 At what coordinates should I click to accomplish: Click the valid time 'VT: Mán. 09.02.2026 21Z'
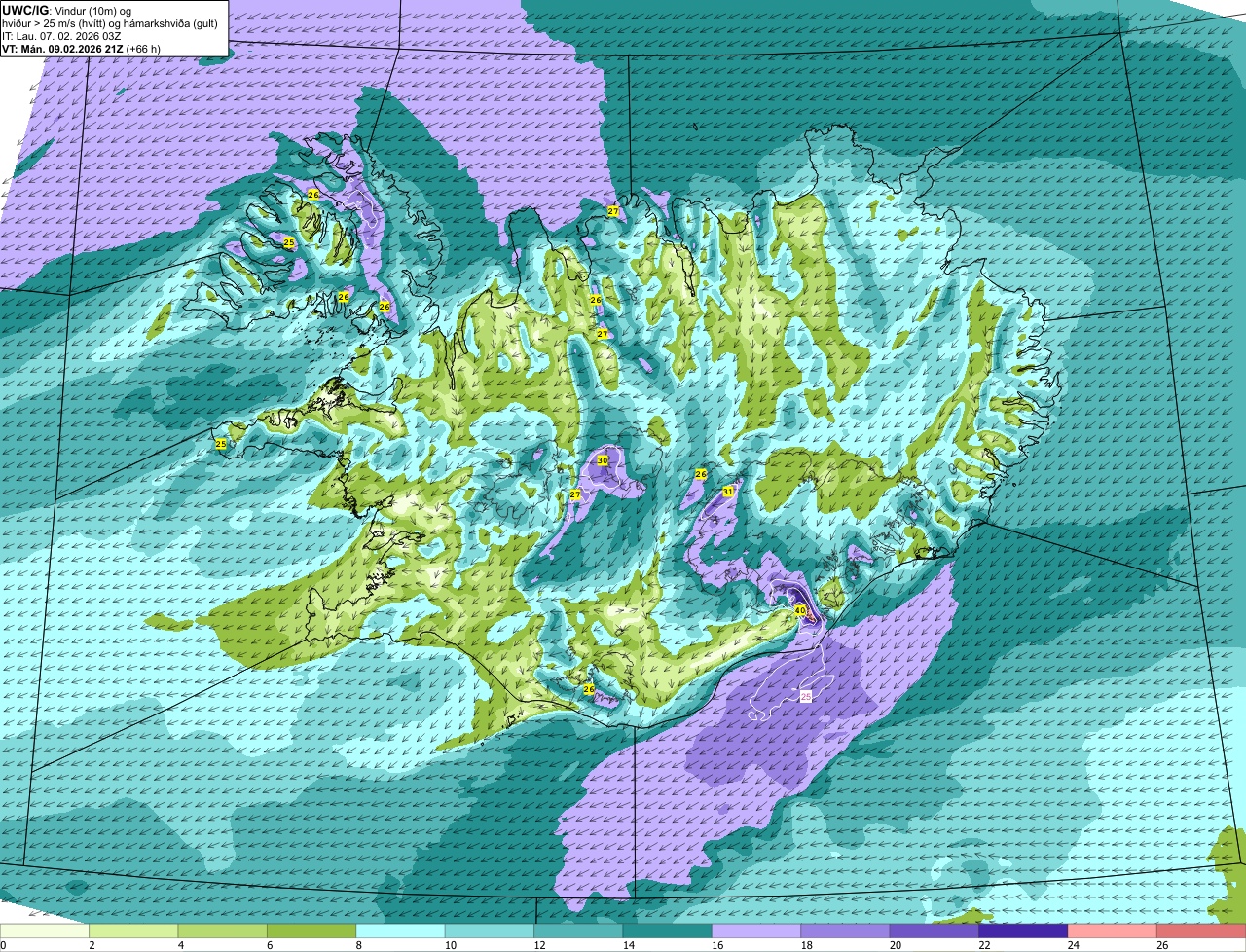(x=62, y=48)
